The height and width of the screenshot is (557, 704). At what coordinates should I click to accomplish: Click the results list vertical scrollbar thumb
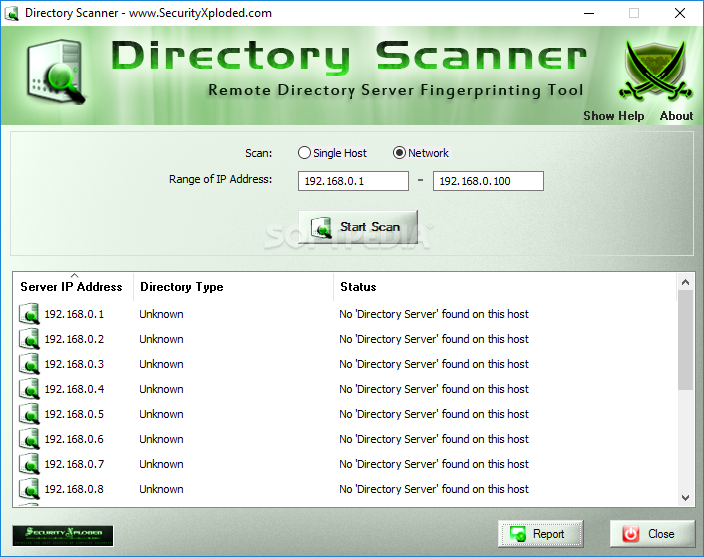coord(685,340)
